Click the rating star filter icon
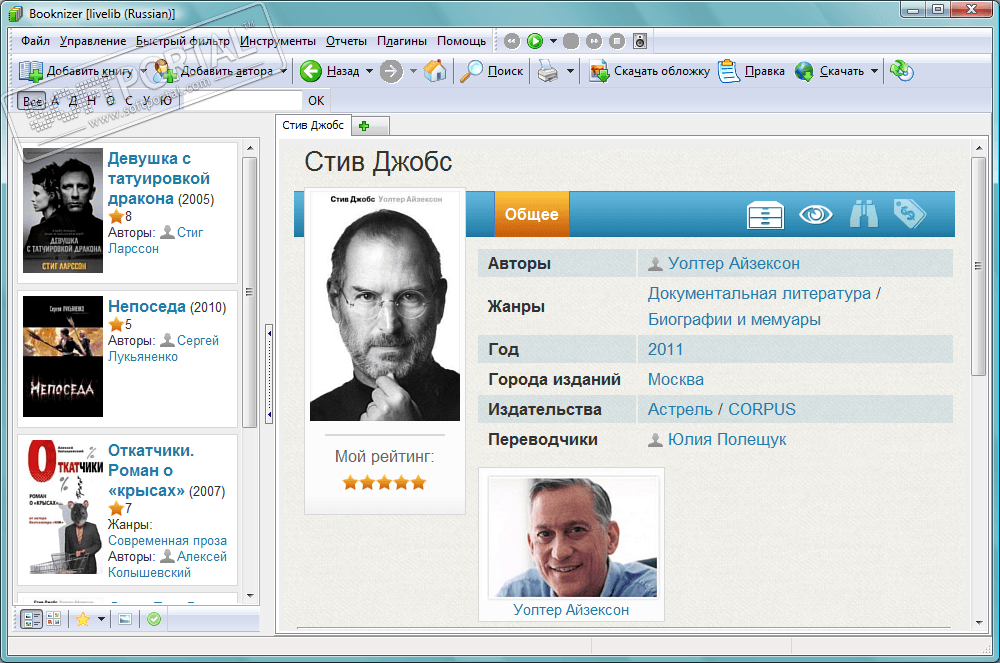 (83, 619)
